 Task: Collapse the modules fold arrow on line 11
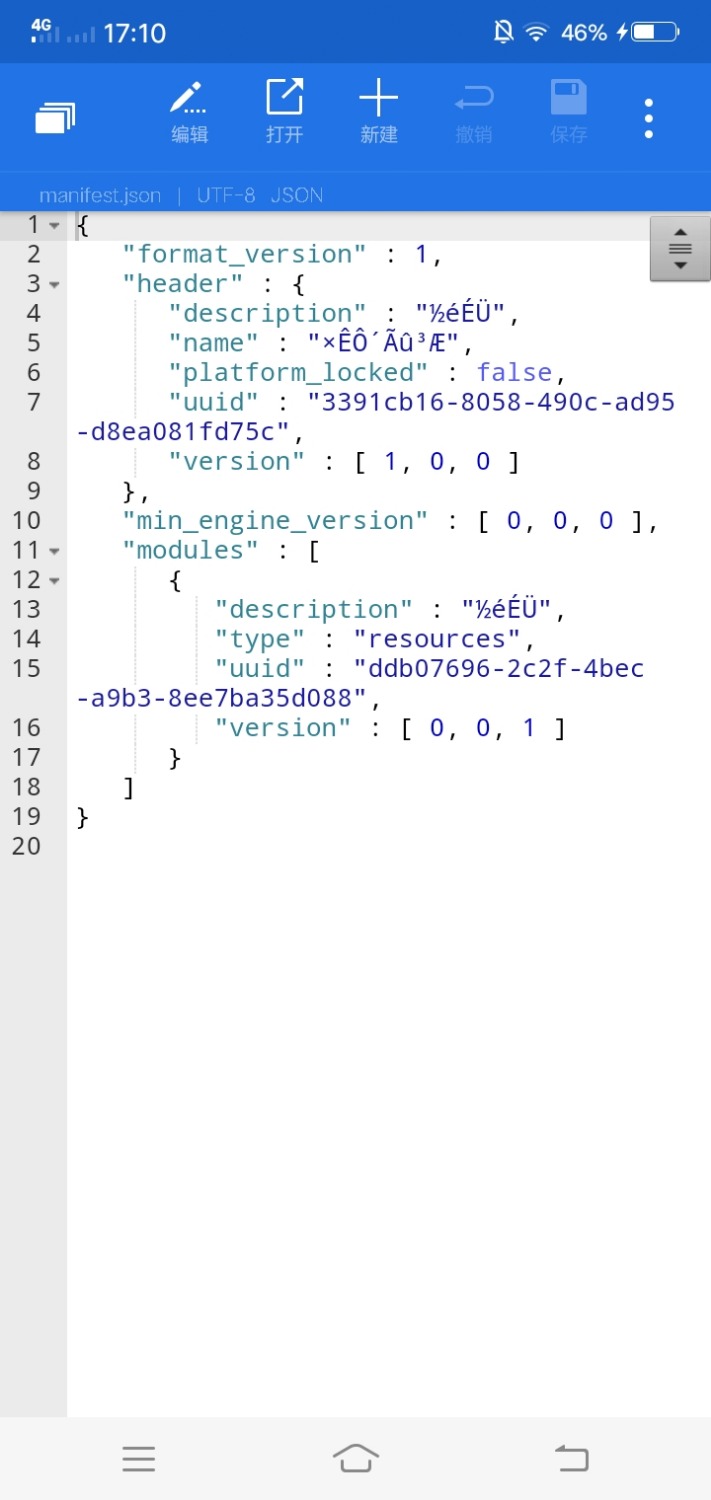pyautogui.click(x=54, y=552)
